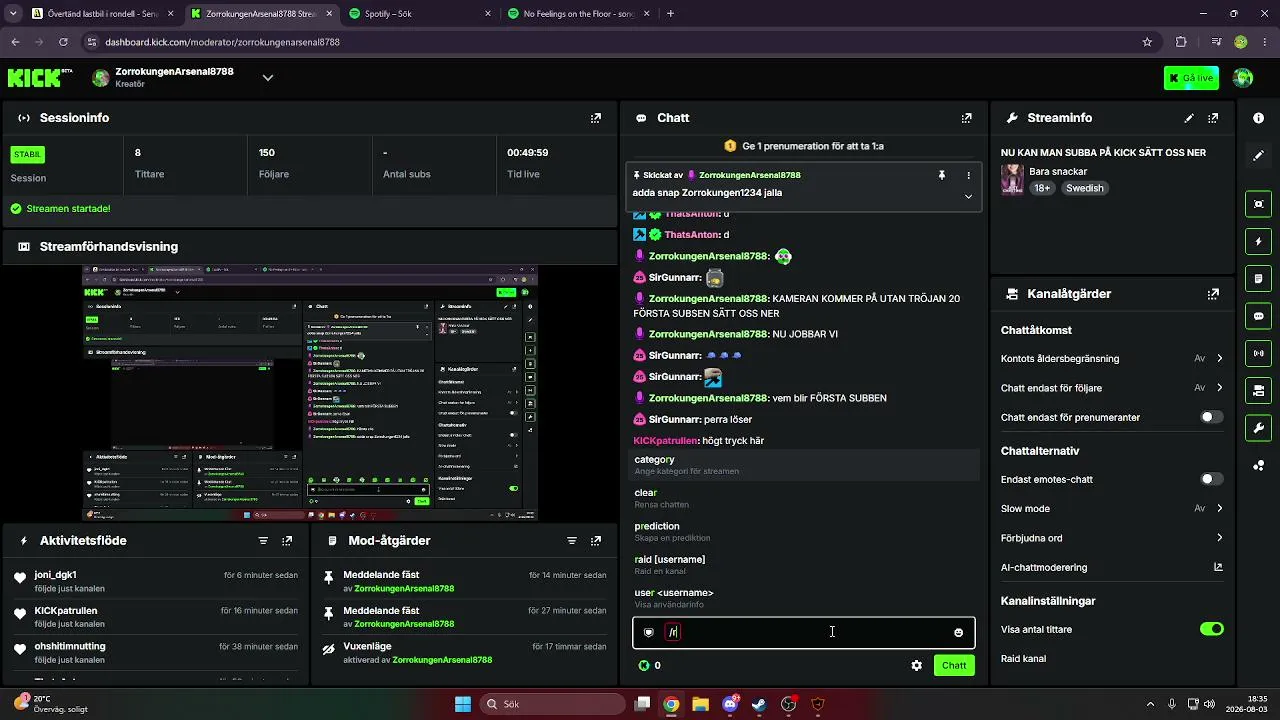The height and width of the screenshot is (720, 1280).
Task: Click KICKpatrullen username in activity feed
Action: click(x=66, y=611)
